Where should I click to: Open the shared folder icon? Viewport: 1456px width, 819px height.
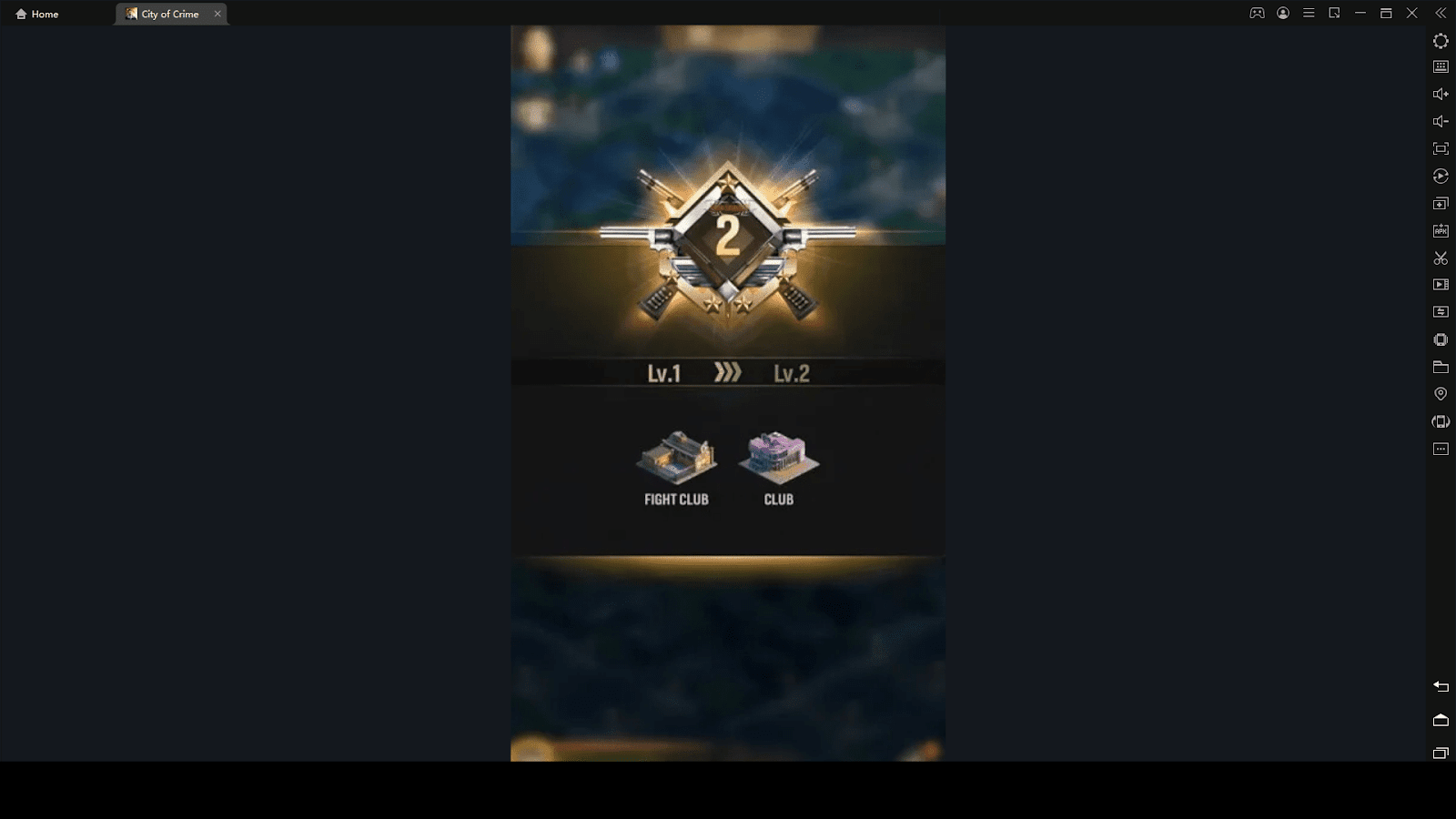(1441, 367)
